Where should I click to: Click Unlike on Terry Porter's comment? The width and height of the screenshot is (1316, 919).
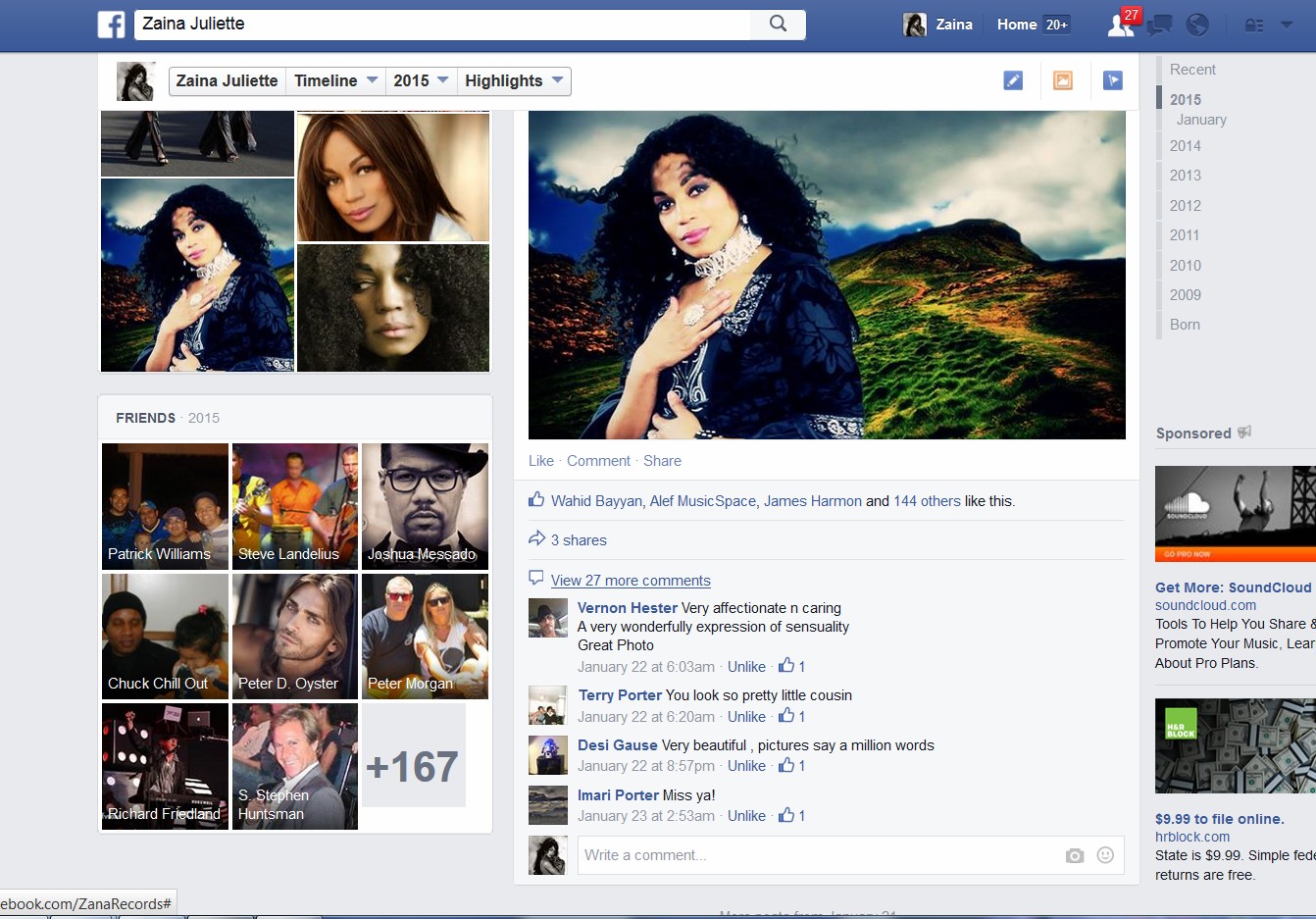tap(746, 717)
